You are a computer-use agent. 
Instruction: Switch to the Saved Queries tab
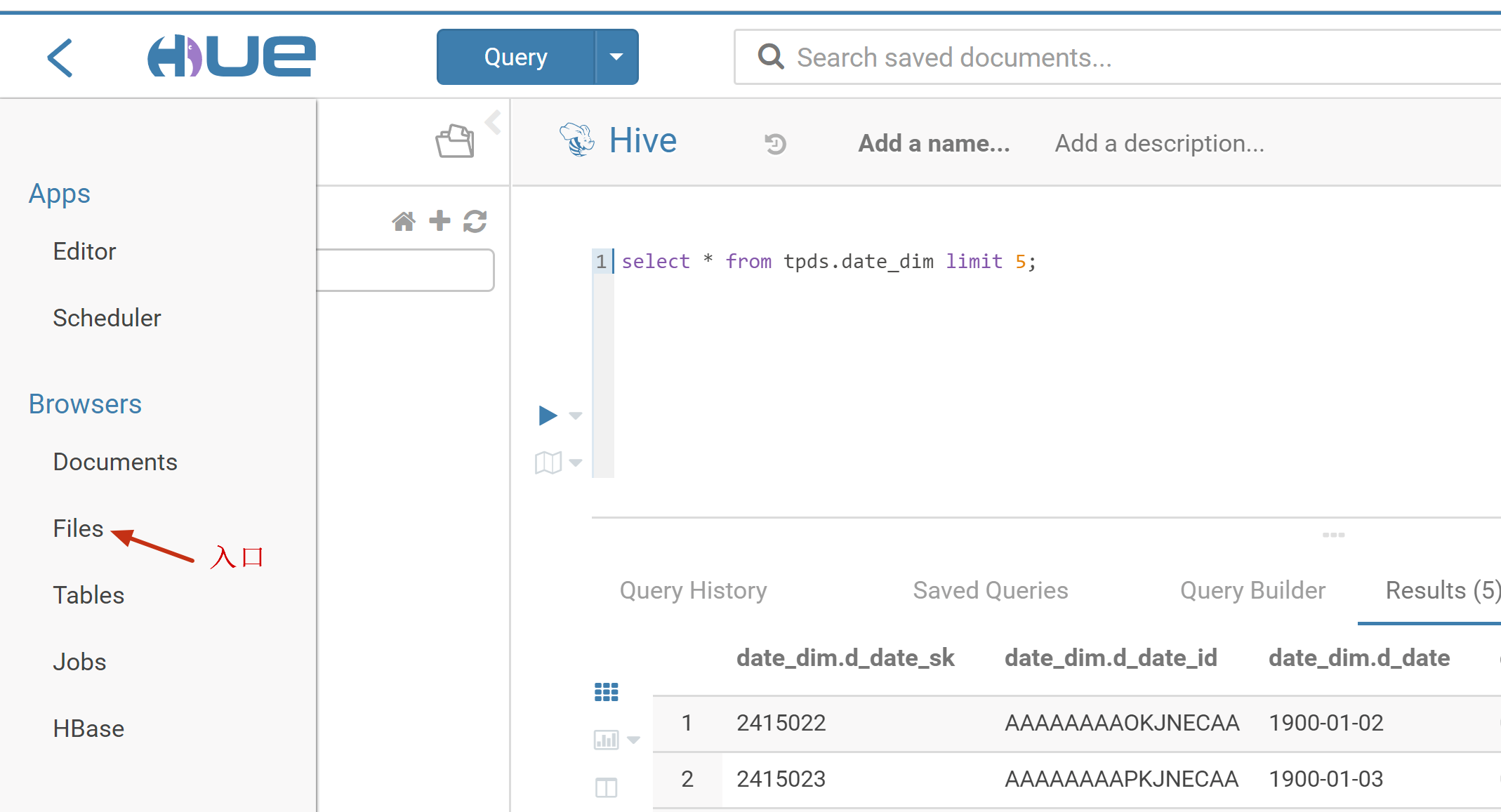pos(990,590)
